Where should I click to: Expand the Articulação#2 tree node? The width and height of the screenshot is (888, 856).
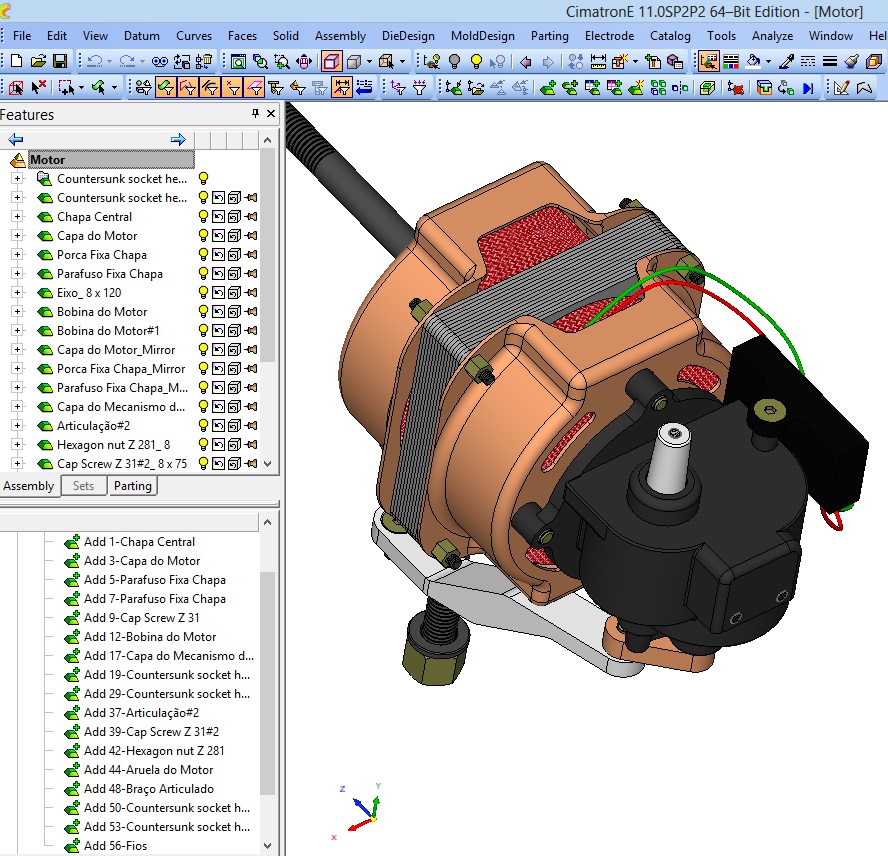[x=18, y=425]
